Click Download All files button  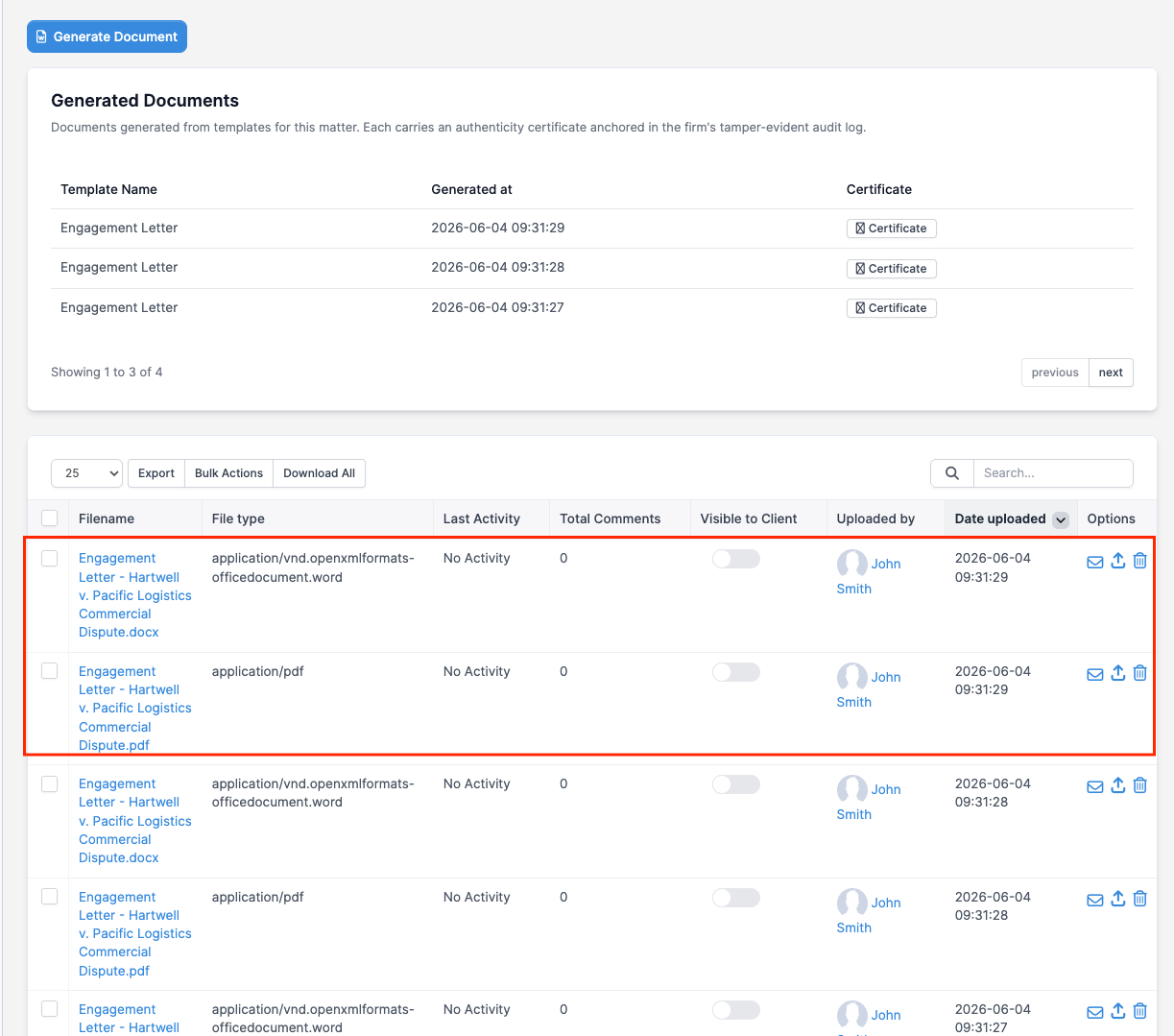point(319,473)
